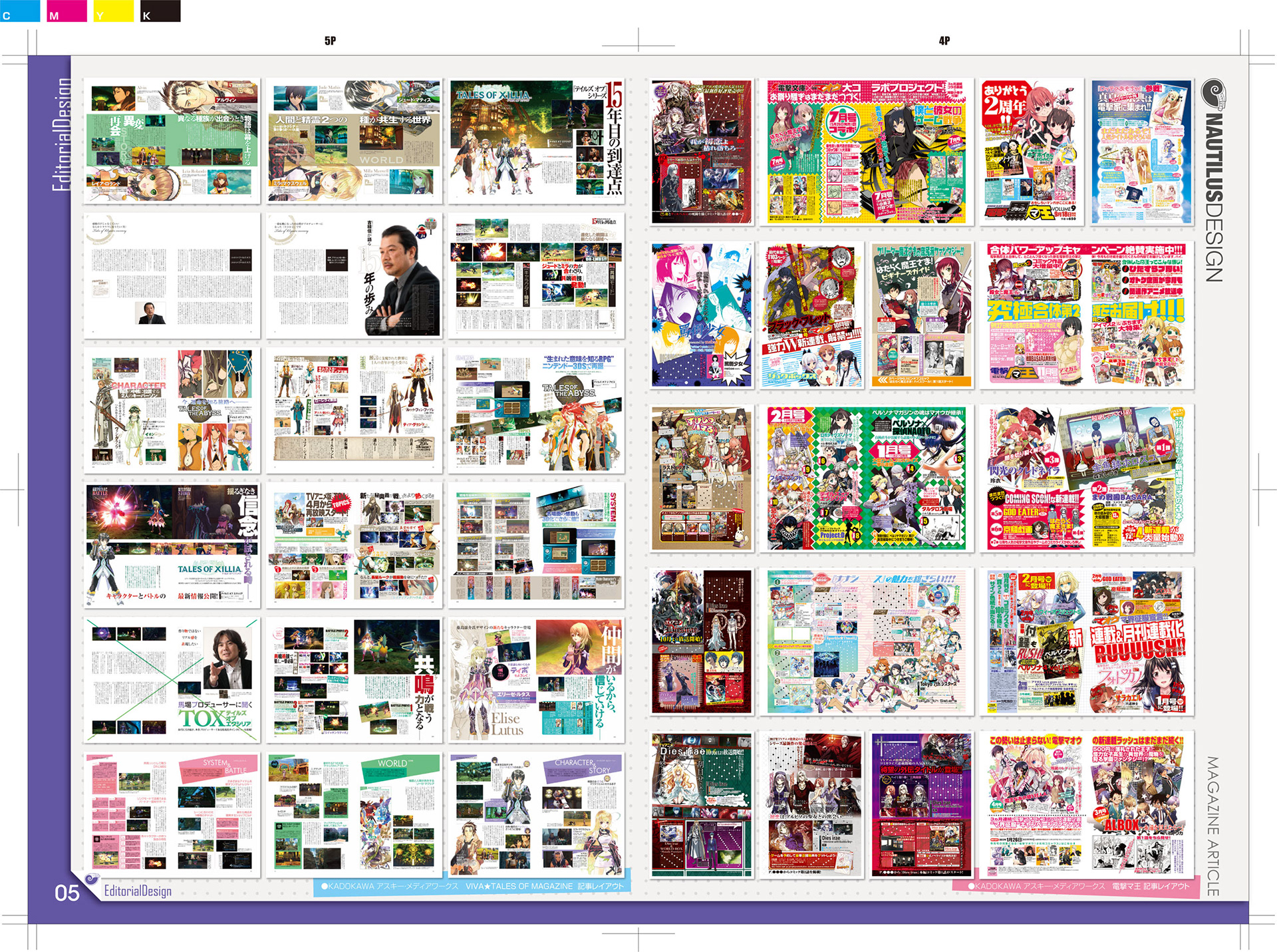Open the 生まれた意味を知るRPG 3DS spread
Viewport: 1277px width, 952px height.
click(x=536, y=410)
